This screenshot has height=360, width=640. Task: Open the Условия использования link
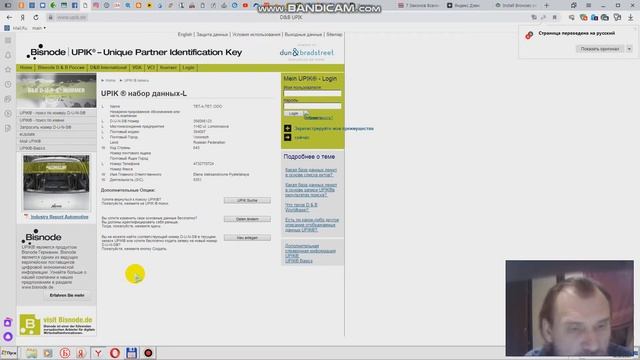tap(256, 35)
